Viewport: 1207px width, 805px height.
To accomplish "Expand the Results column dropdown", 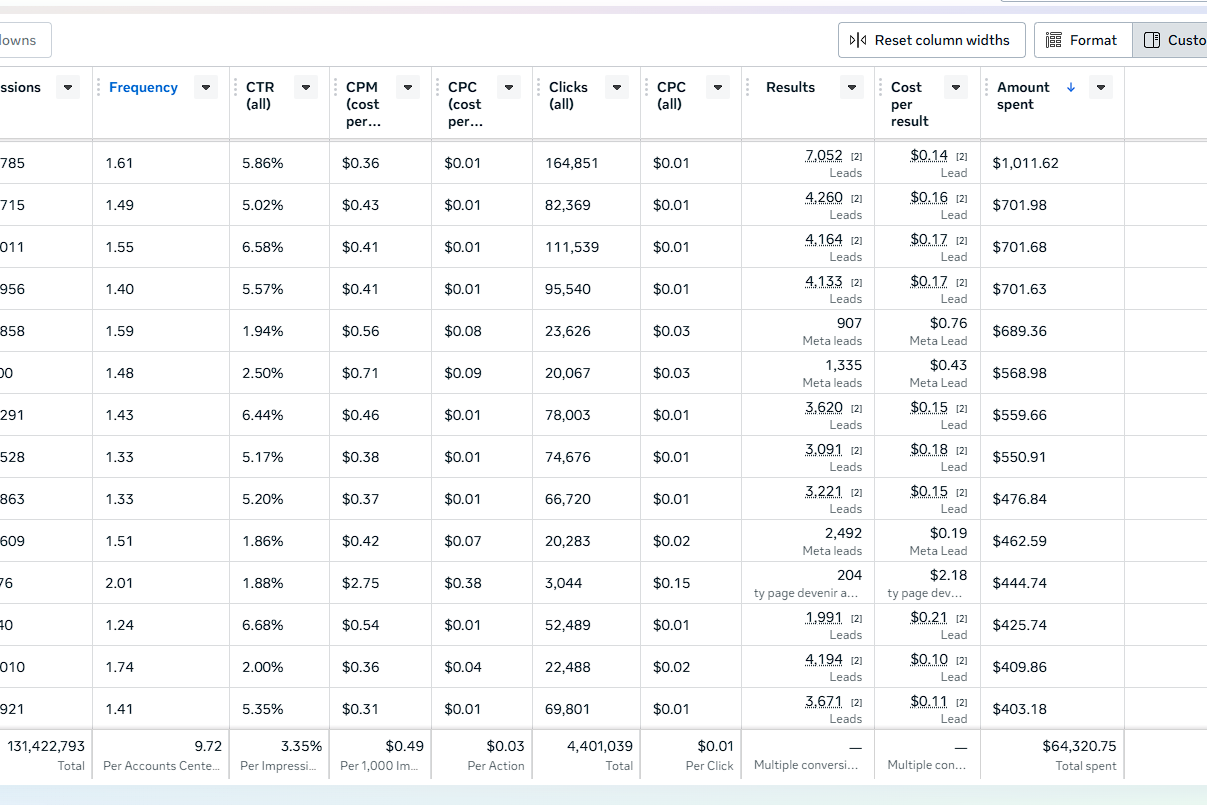I will pos(852,88).
